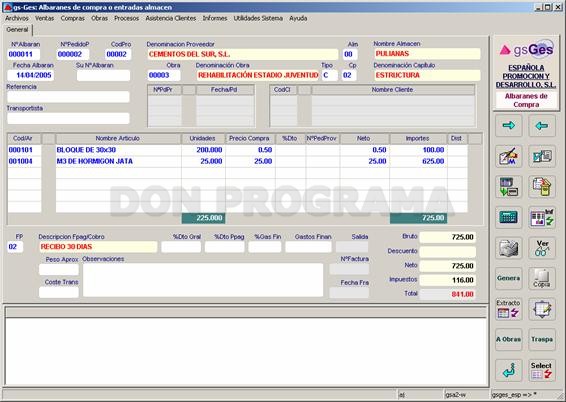Click the Genera button

(509, 278)
